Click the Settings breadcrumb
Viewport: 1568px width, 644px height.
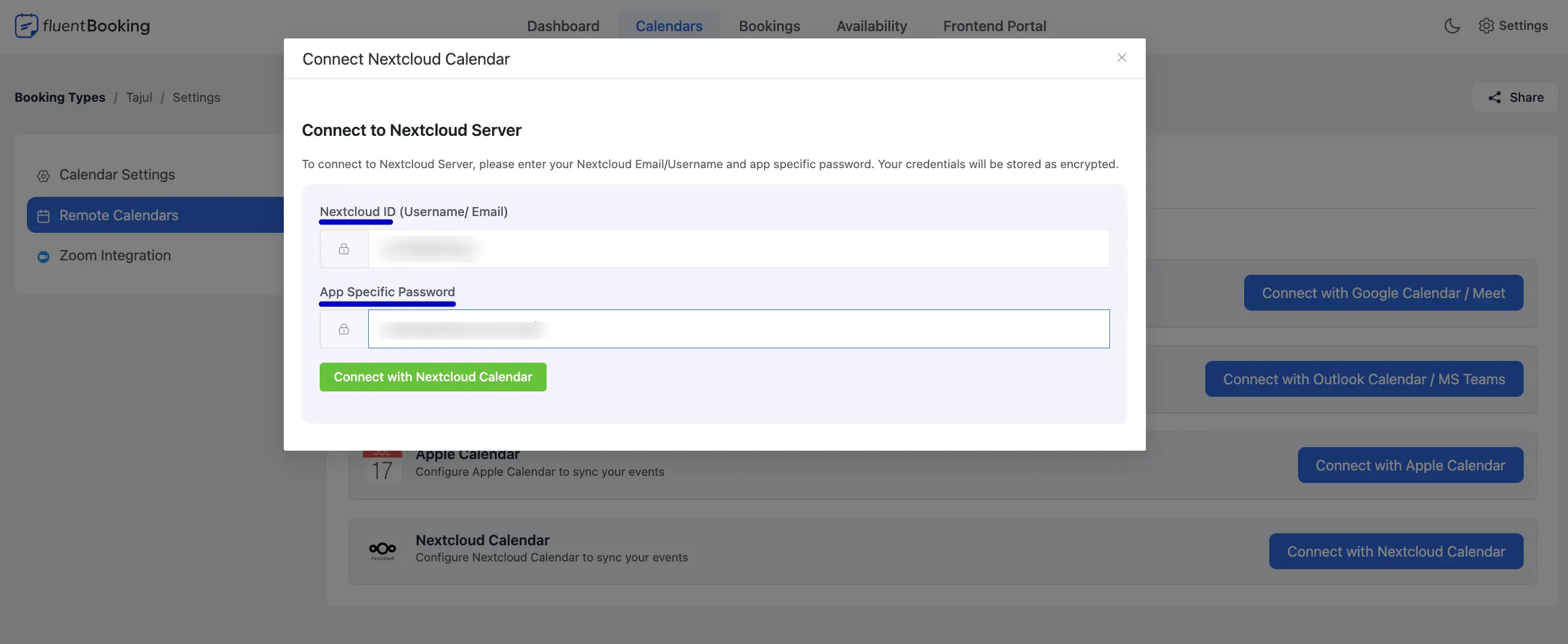(x=196, y=98)
